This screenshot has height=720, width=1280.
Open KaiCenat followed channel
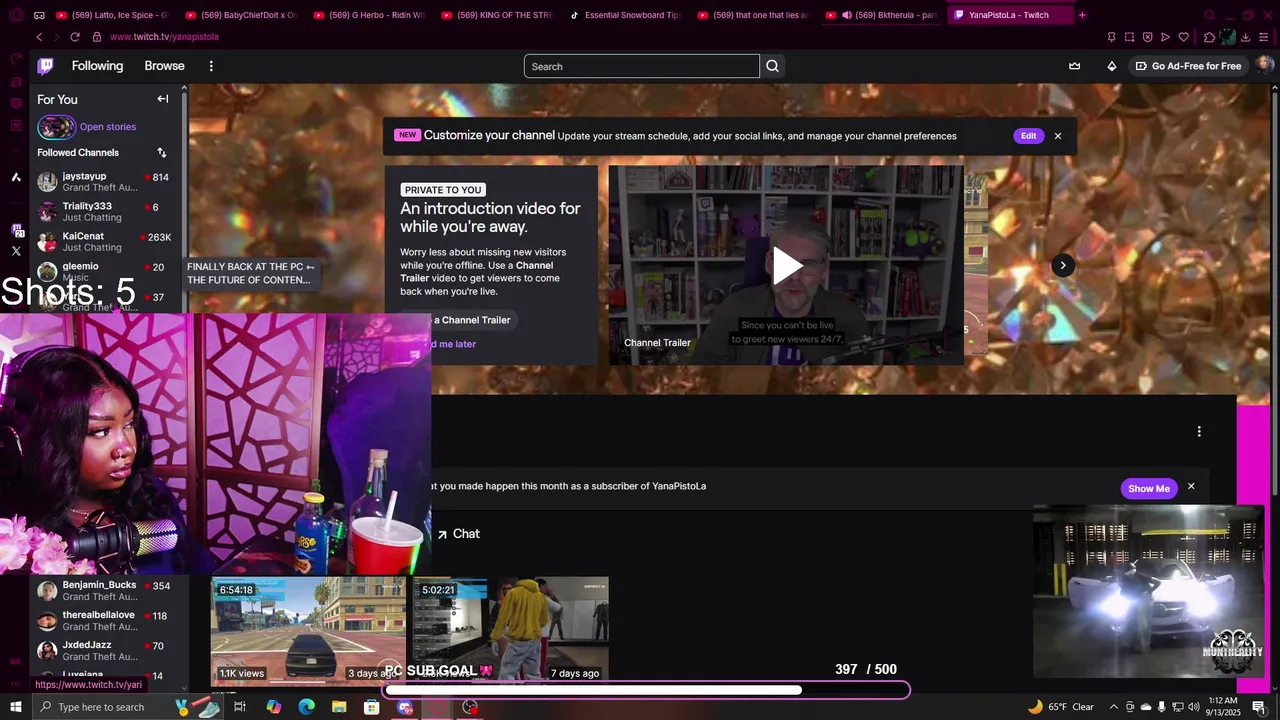point(104,242)
